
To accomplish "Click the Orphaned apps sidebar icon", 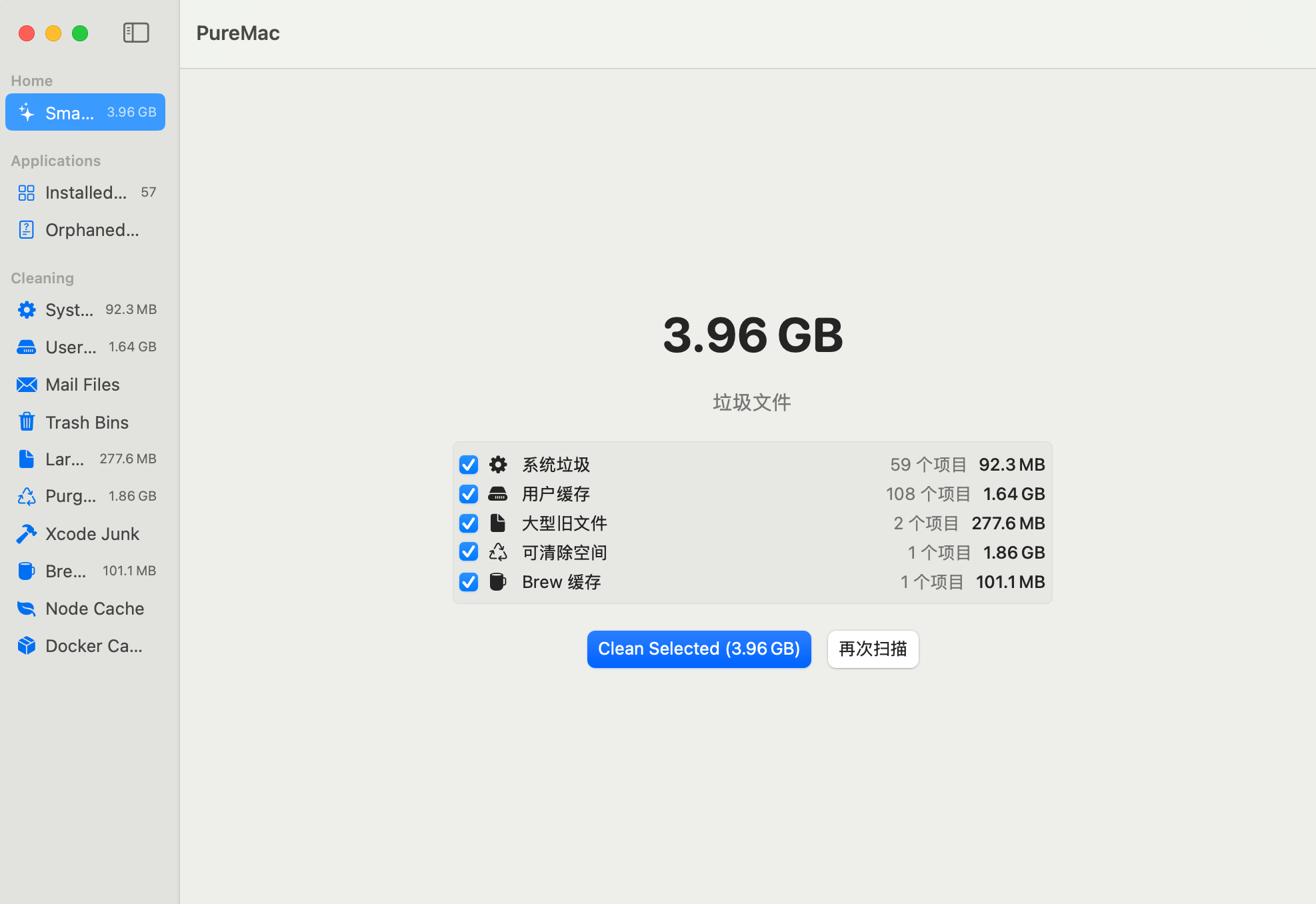I will 27,229.
